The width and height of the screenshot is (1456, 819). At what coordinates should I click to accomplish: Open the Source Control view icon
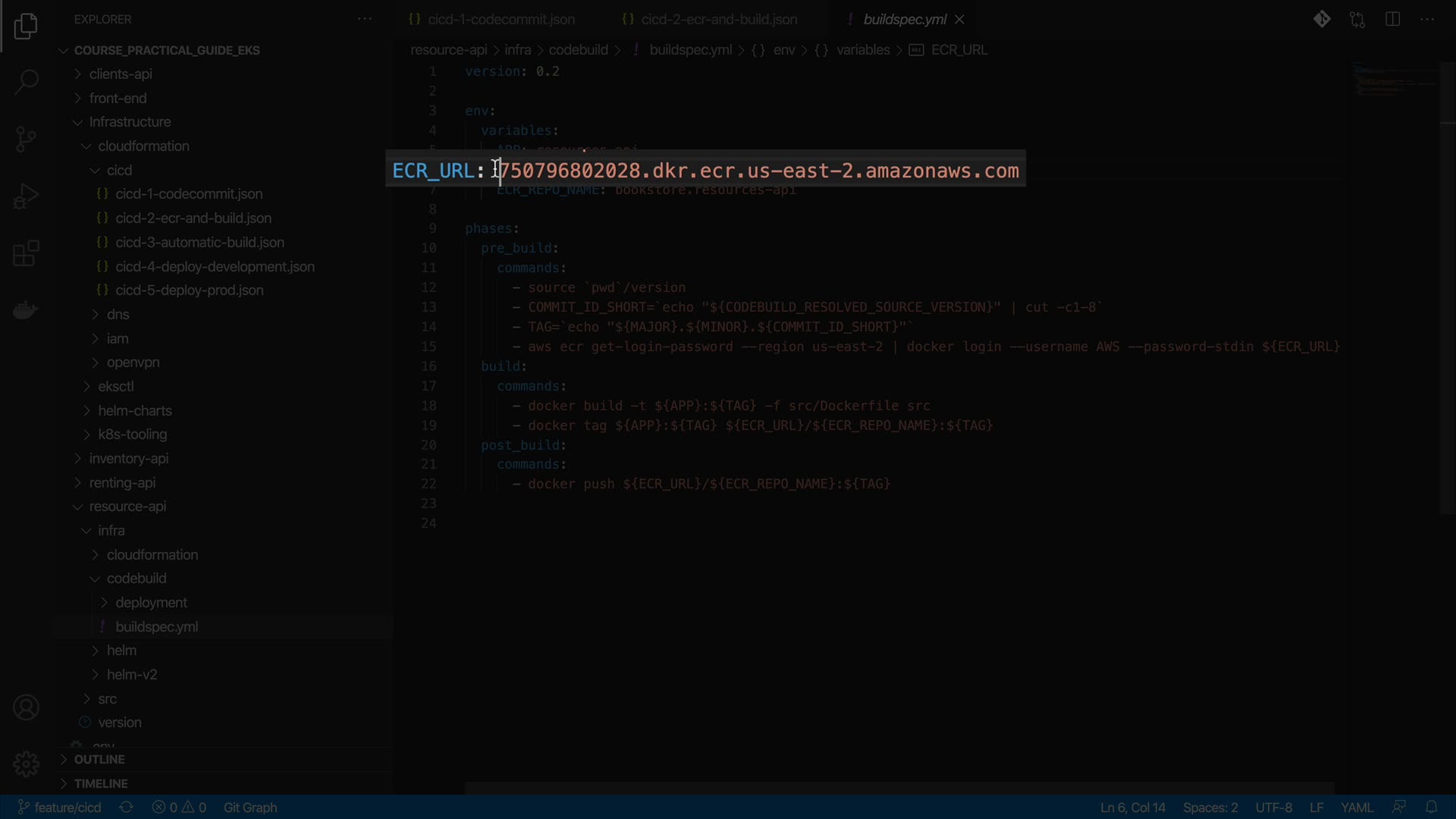[x=26, y=139]
